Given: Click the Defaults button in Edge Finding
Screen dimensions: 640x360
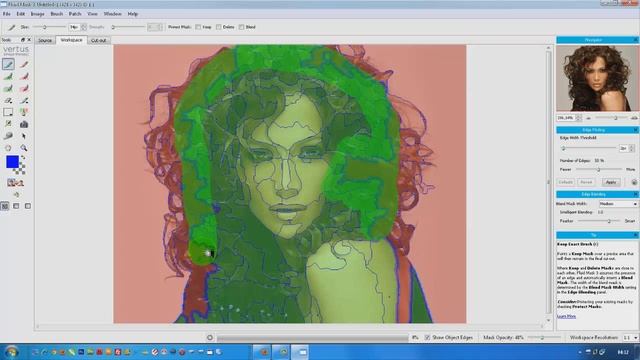Looking at the screenshot, I should (x=566, y=182).
